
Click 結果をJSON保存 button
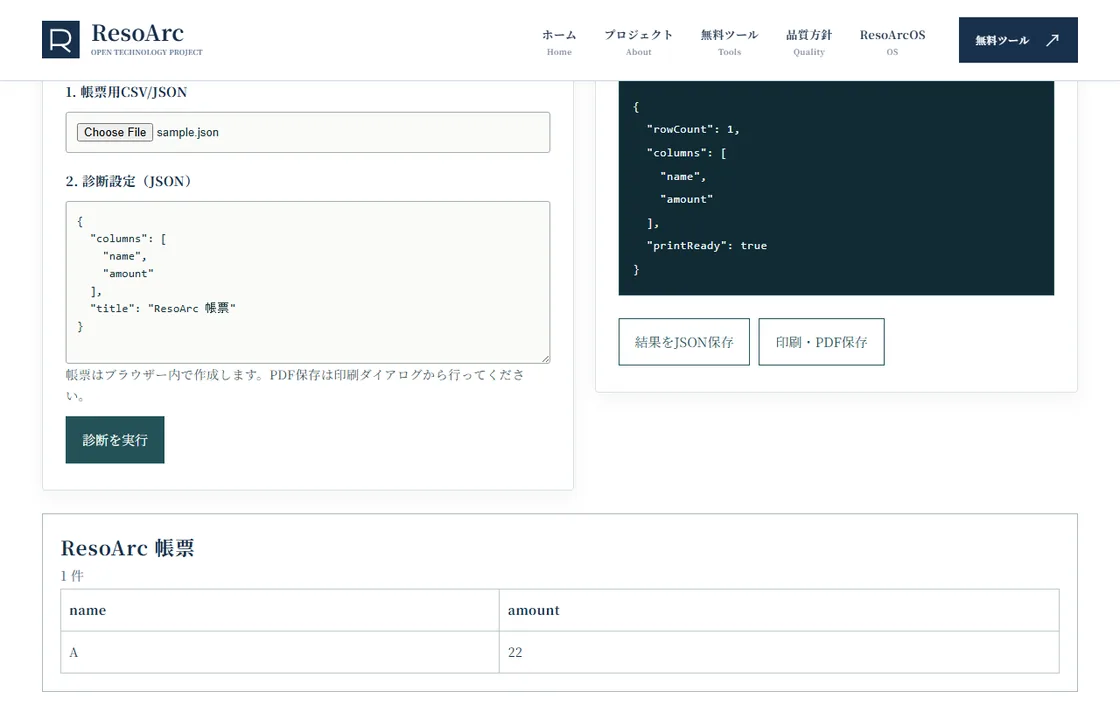tap(684, 342)
